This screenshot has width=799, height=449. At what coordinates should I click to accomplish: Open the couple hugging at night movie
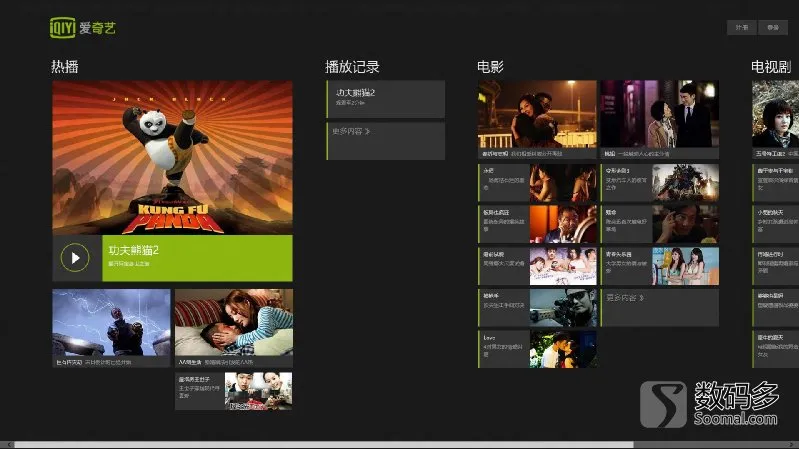[537, 119]
